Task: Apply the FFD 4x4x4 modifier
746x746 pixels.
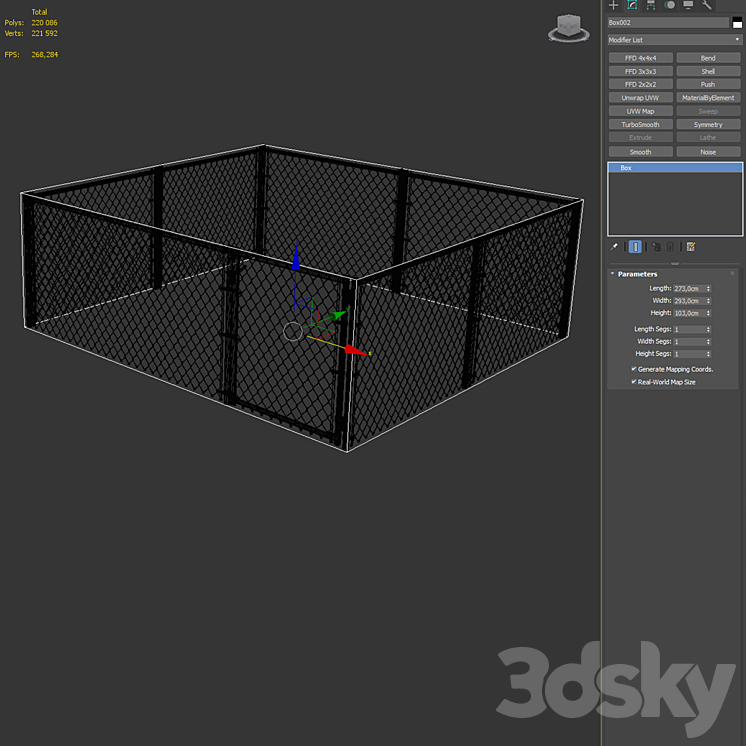Action: coord(640,58)
